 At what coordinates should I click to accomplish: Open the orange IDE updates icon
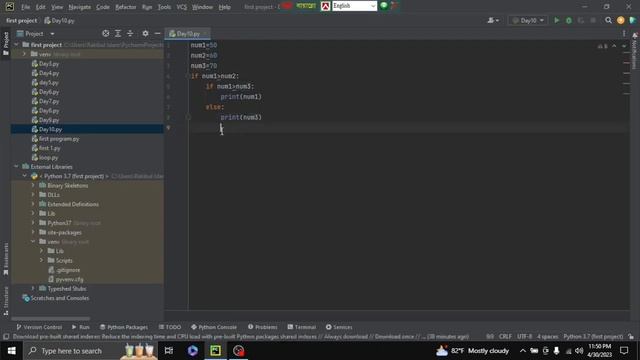tap(620, 20)
